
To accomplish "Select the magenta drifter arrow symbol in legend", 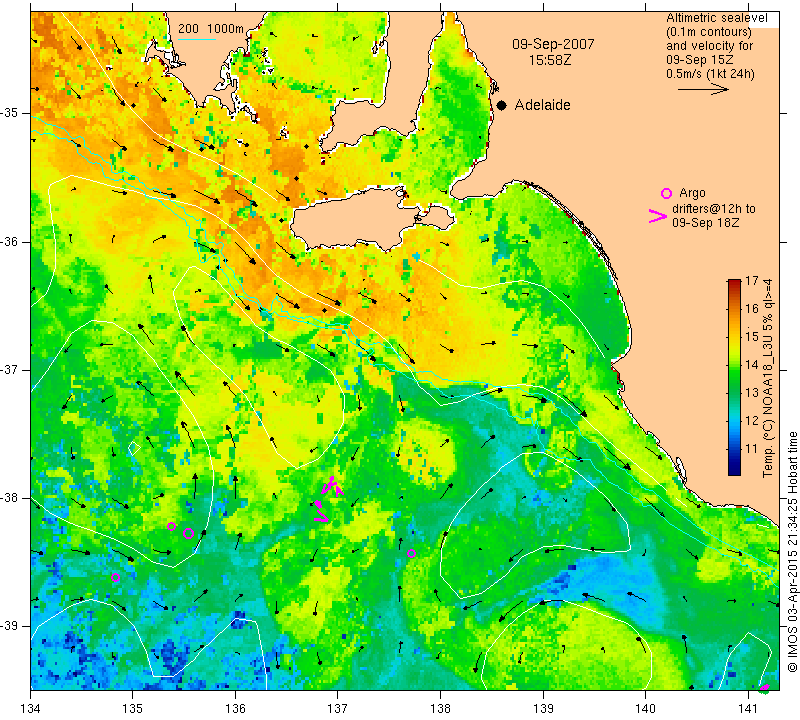I will click(658, 216).
